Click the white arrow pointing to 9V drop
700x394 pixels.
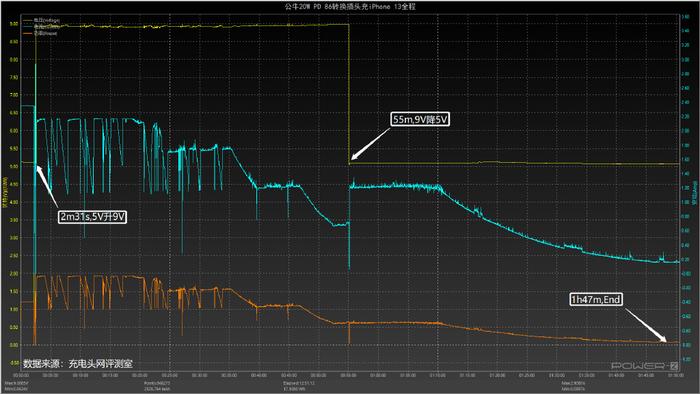(x=370, y=144)
